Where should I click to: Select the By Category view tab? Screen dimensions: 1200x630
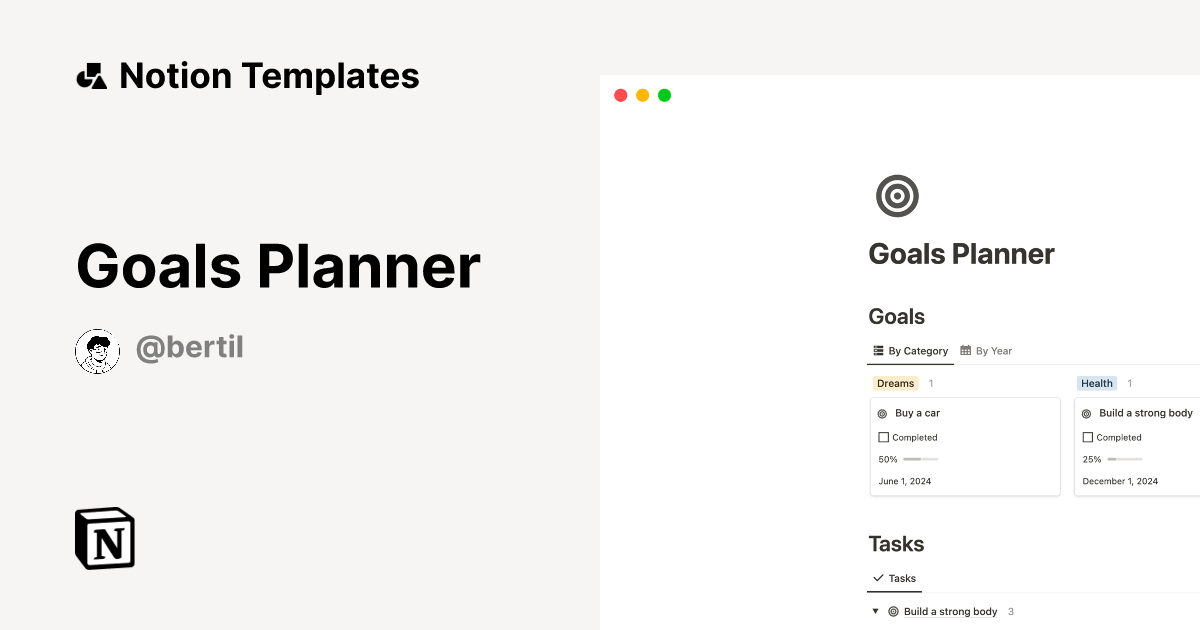[917, 351]
